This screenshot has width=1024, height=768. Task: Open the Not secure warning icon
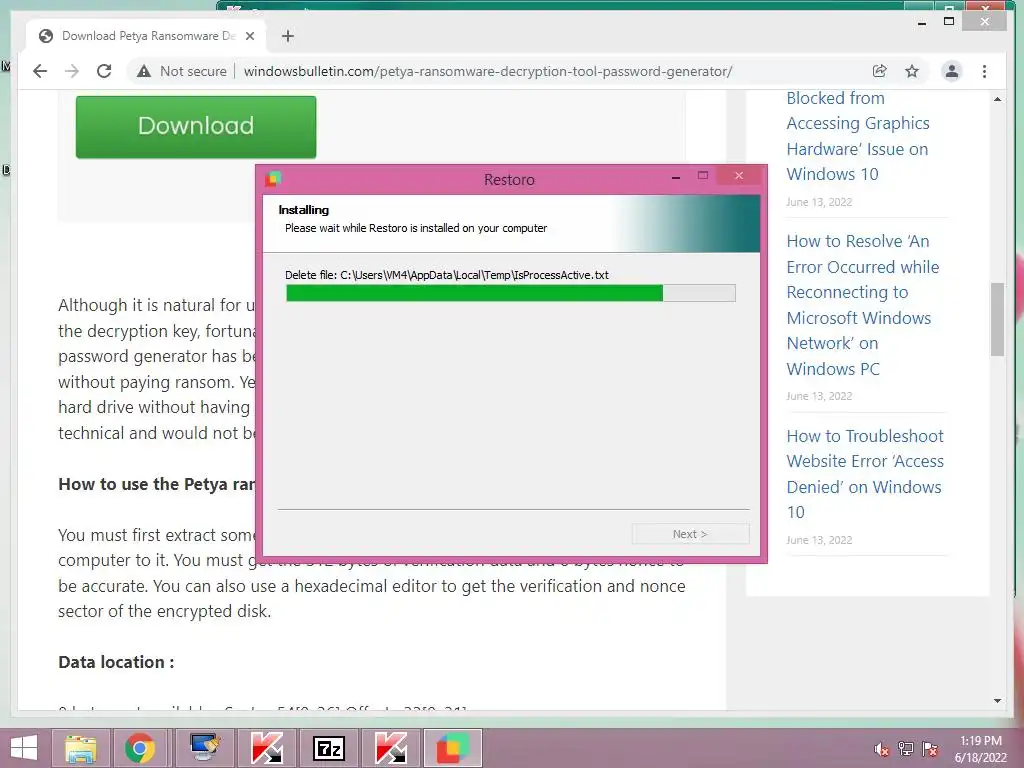144,71
